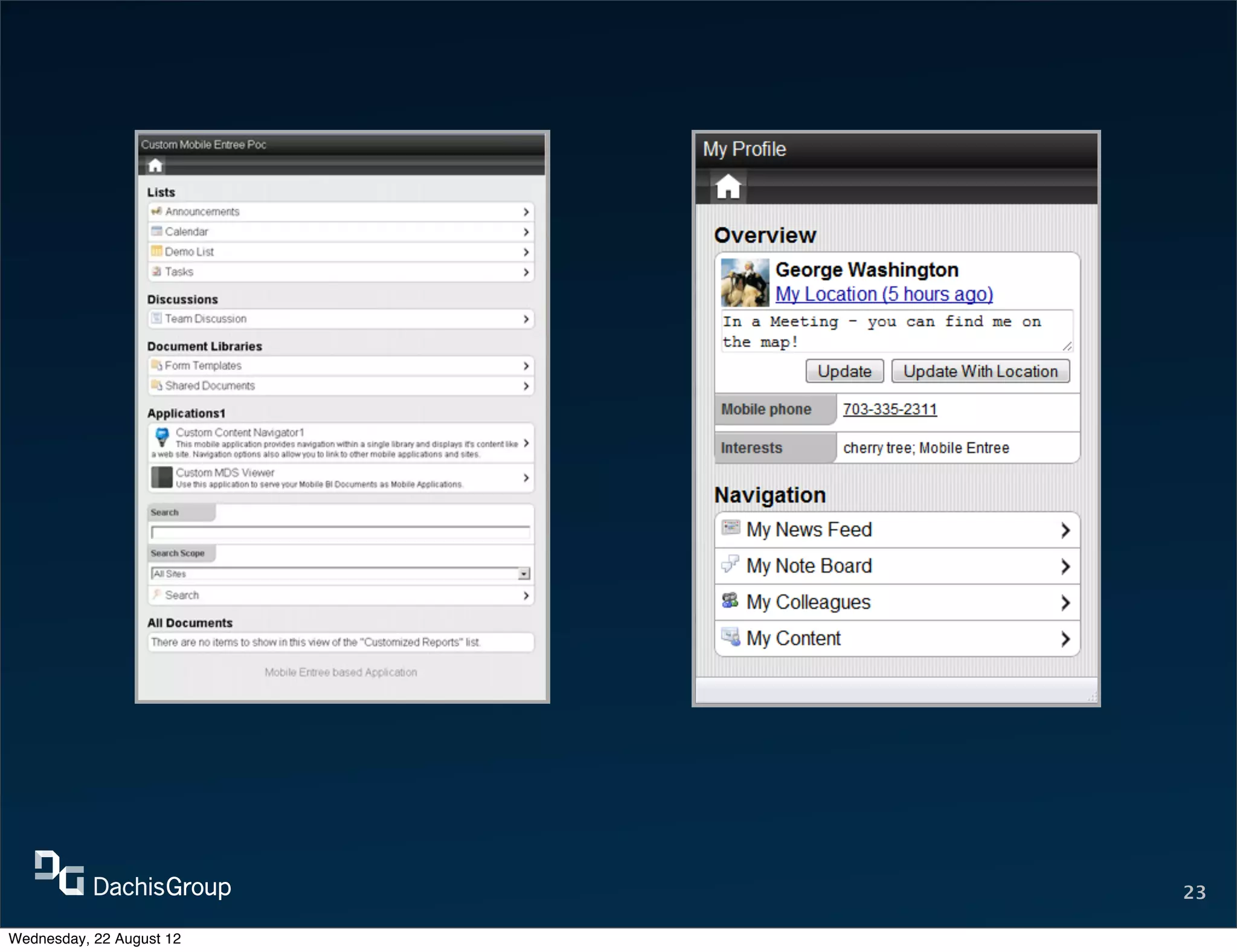Open the All Sites search scope dropdown
Viewport: 1237px width, 952px height.
click(524, 573)
